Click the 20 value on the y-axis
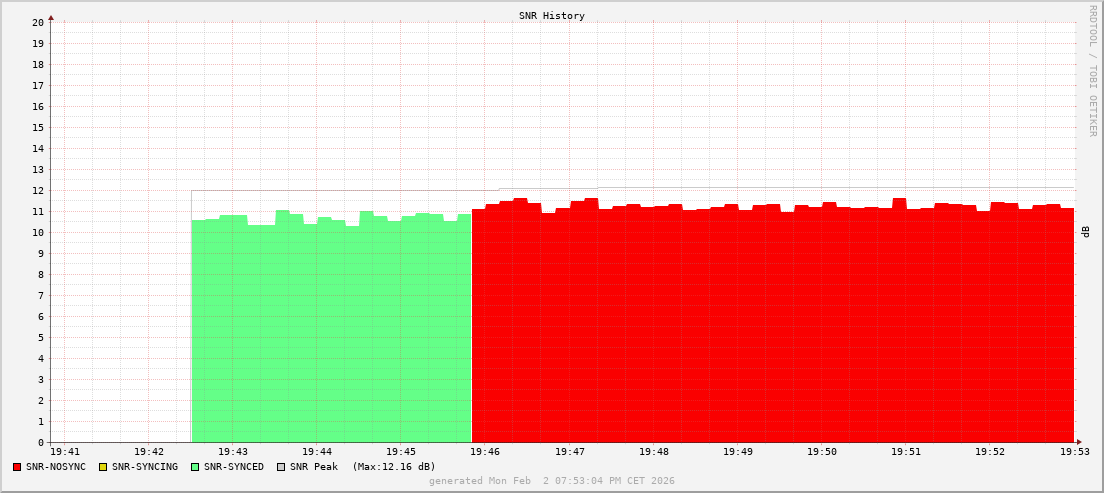1104x493 pixels. click(x=38, y=22)
